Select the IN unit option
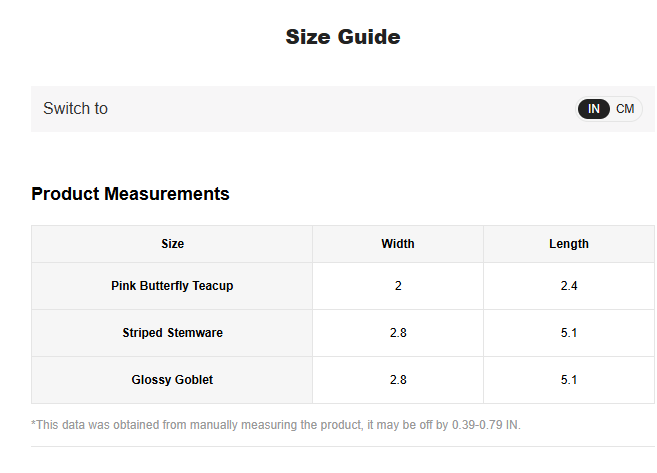The image size is (657, 473). coord(594,109)
